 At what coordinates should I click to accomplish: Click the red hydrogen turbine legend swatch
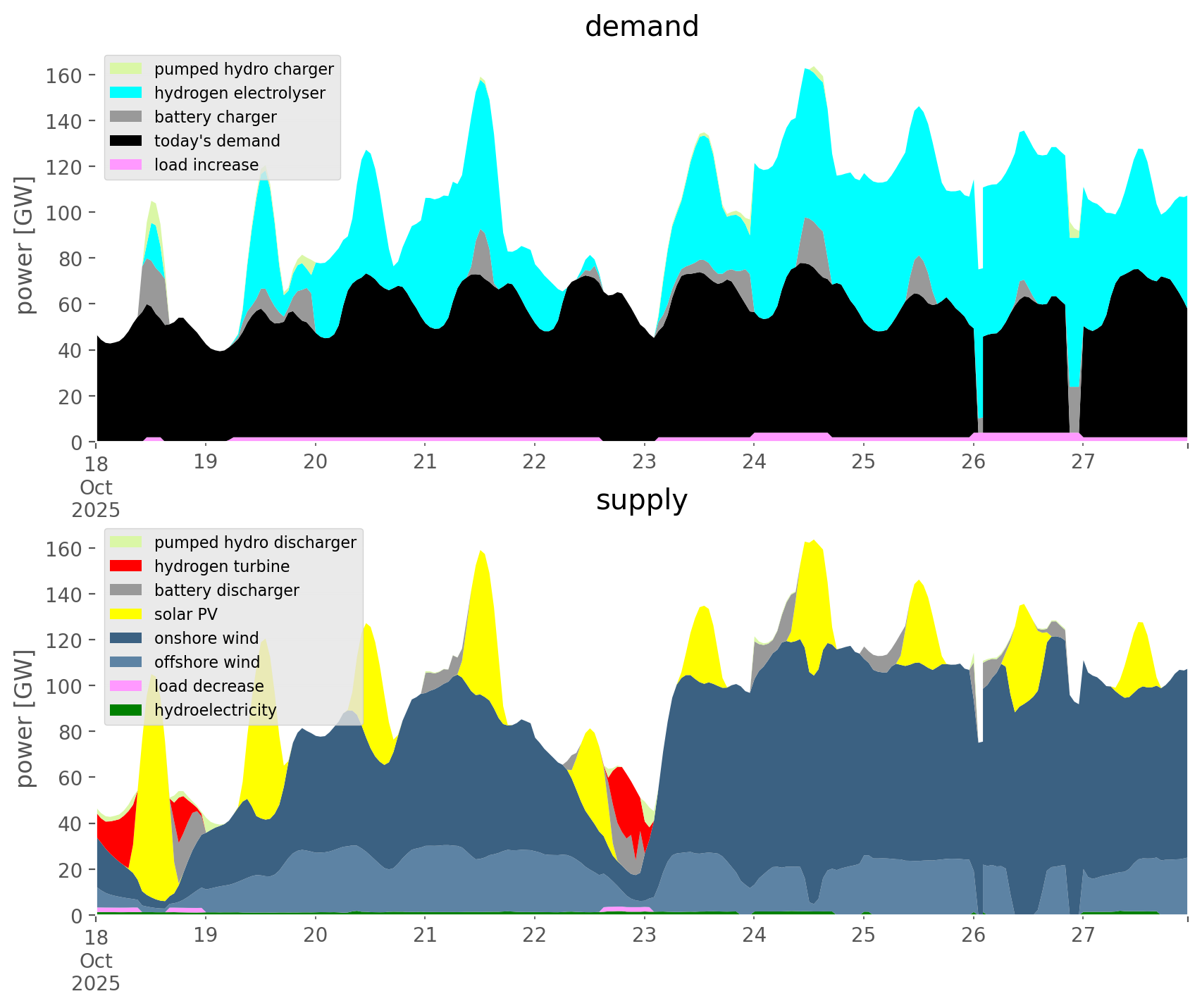coord(127,566)
